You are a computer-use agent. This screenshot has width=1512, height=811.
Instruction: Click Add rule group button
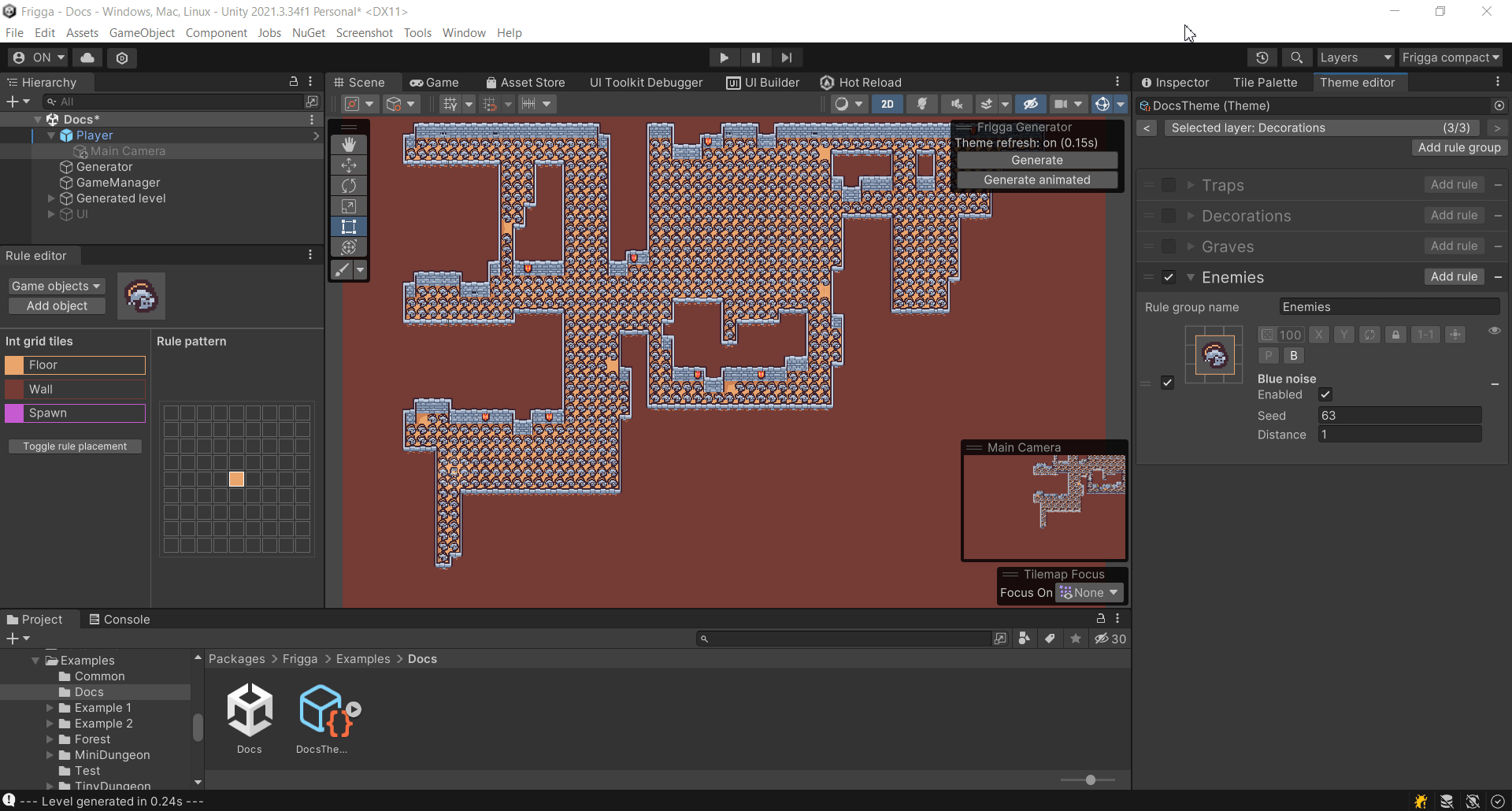point(1459,147)
